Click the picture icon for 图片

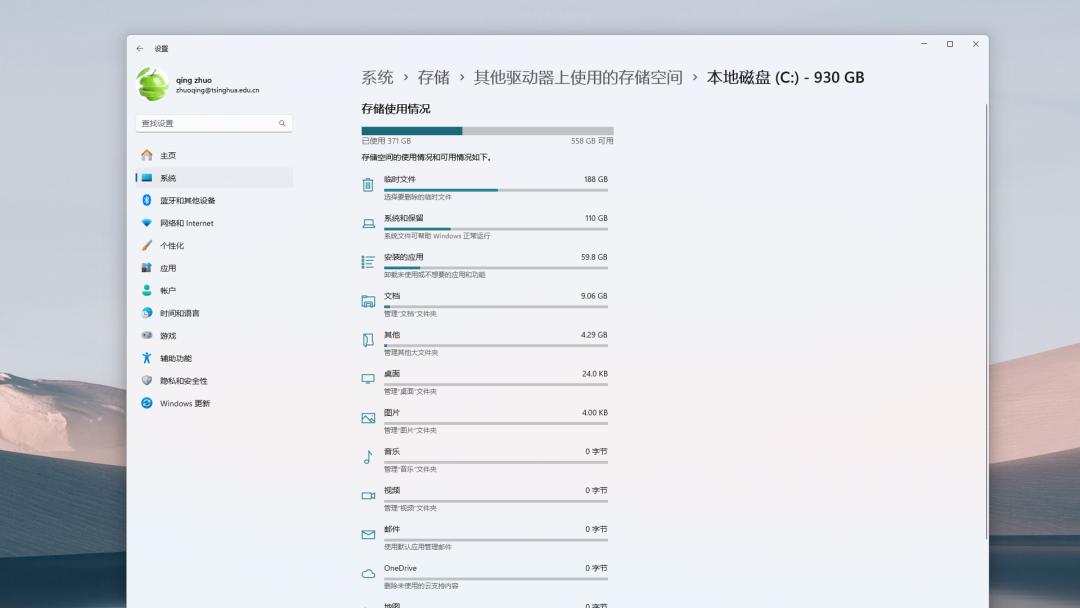pyautogui.click(x=368, y=418)
